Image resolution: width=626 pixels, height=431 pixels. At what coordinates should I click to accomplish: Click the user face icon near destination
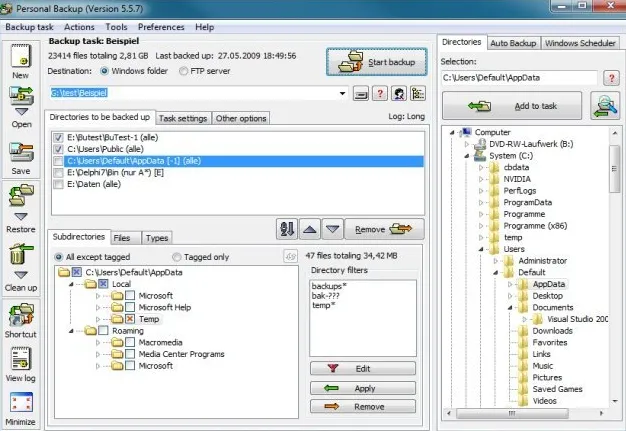pyautogui.click(x=398, y=94)
